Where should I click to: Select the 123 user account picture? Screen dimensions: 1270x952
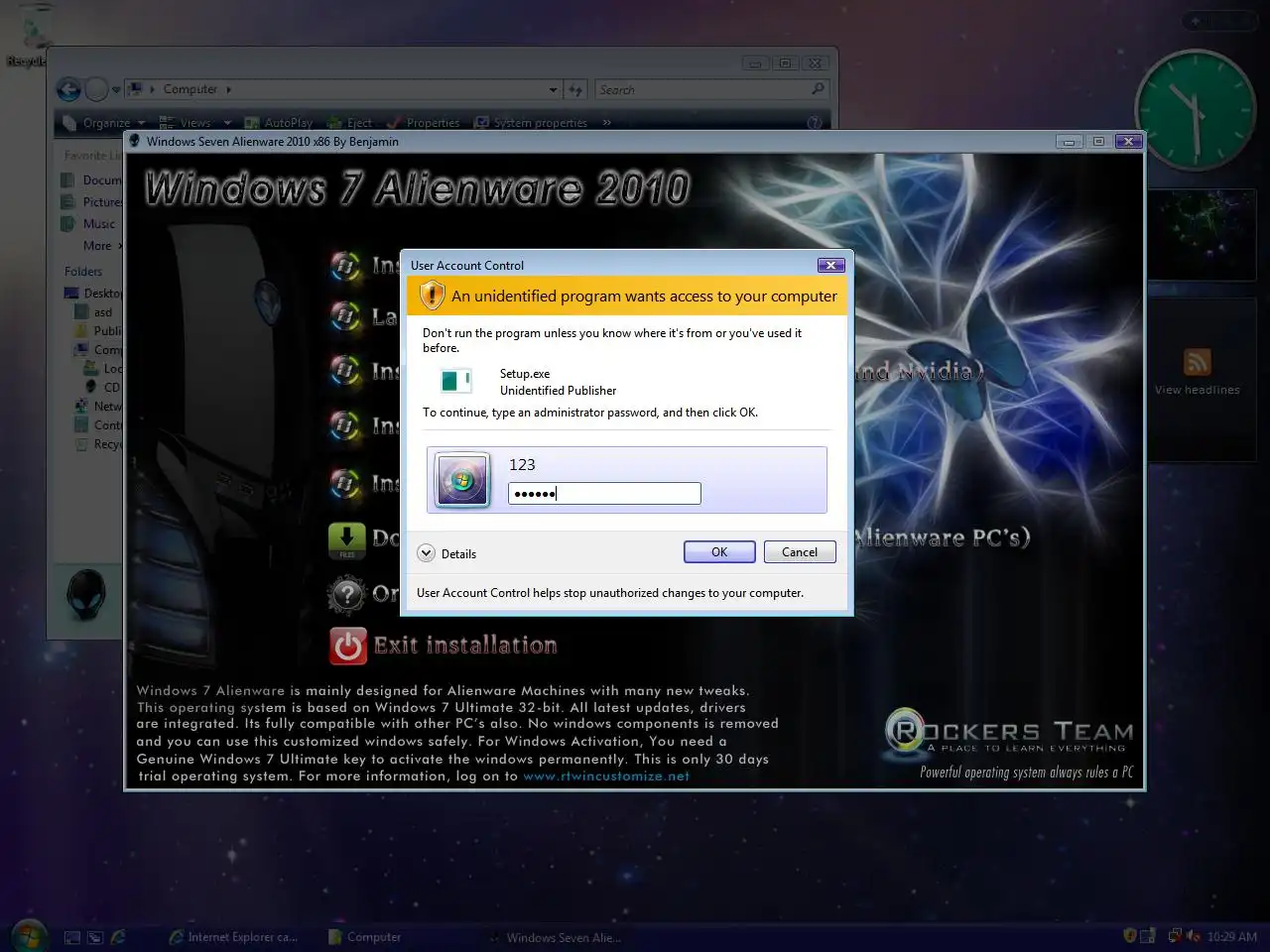[x=462, y=480]
